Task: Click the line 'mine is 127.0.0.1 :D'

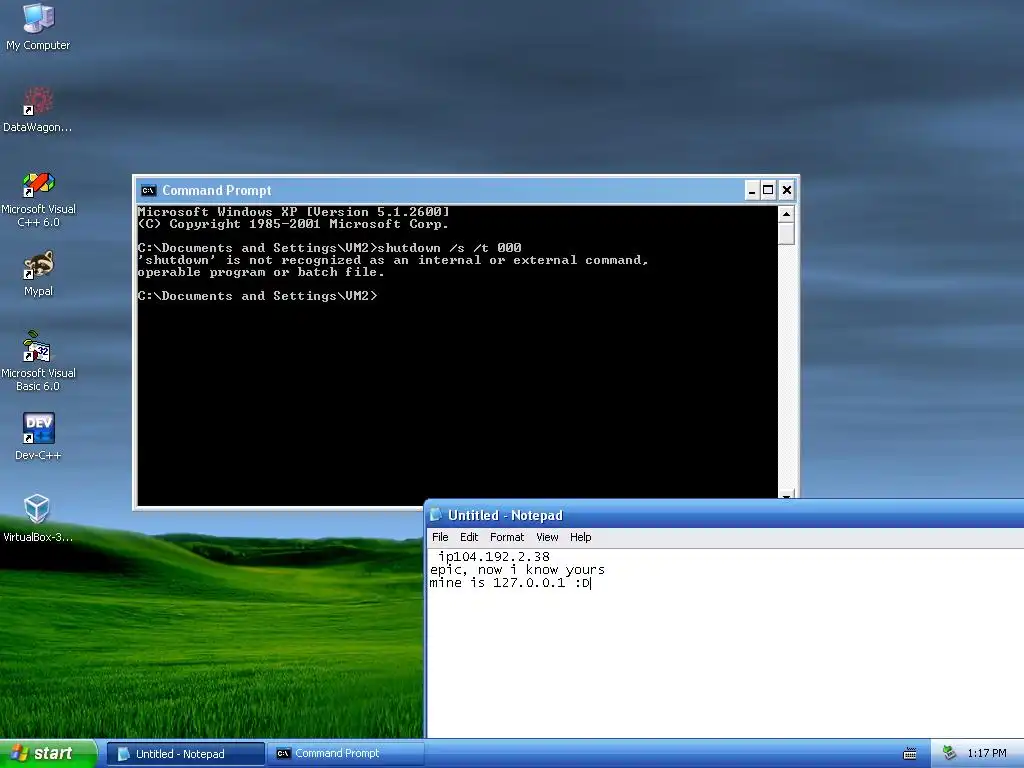Action: tap(510, 583)
